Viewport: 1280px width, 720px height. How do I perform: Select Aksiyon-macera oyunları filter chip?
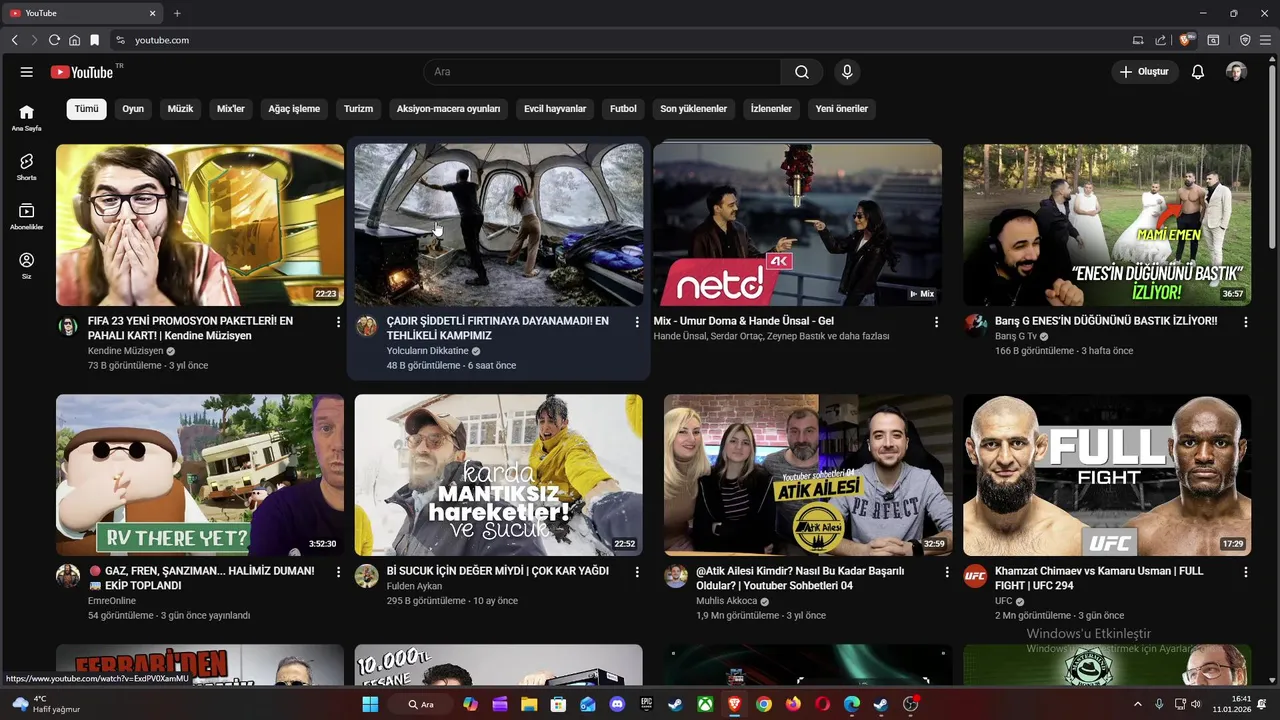tap(448, 109)
